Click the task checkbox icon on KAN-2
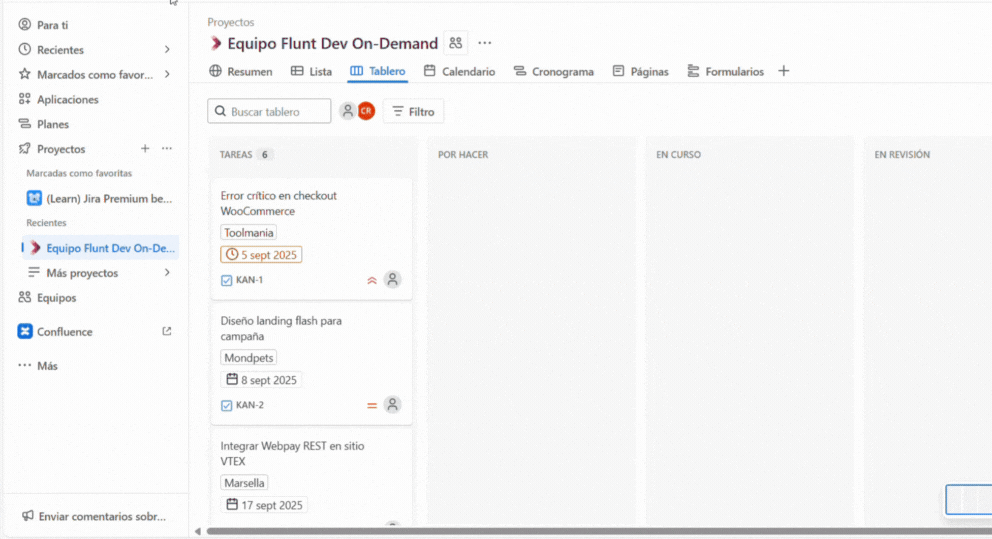Screen dimensions: 992x539 coord(227,406)
